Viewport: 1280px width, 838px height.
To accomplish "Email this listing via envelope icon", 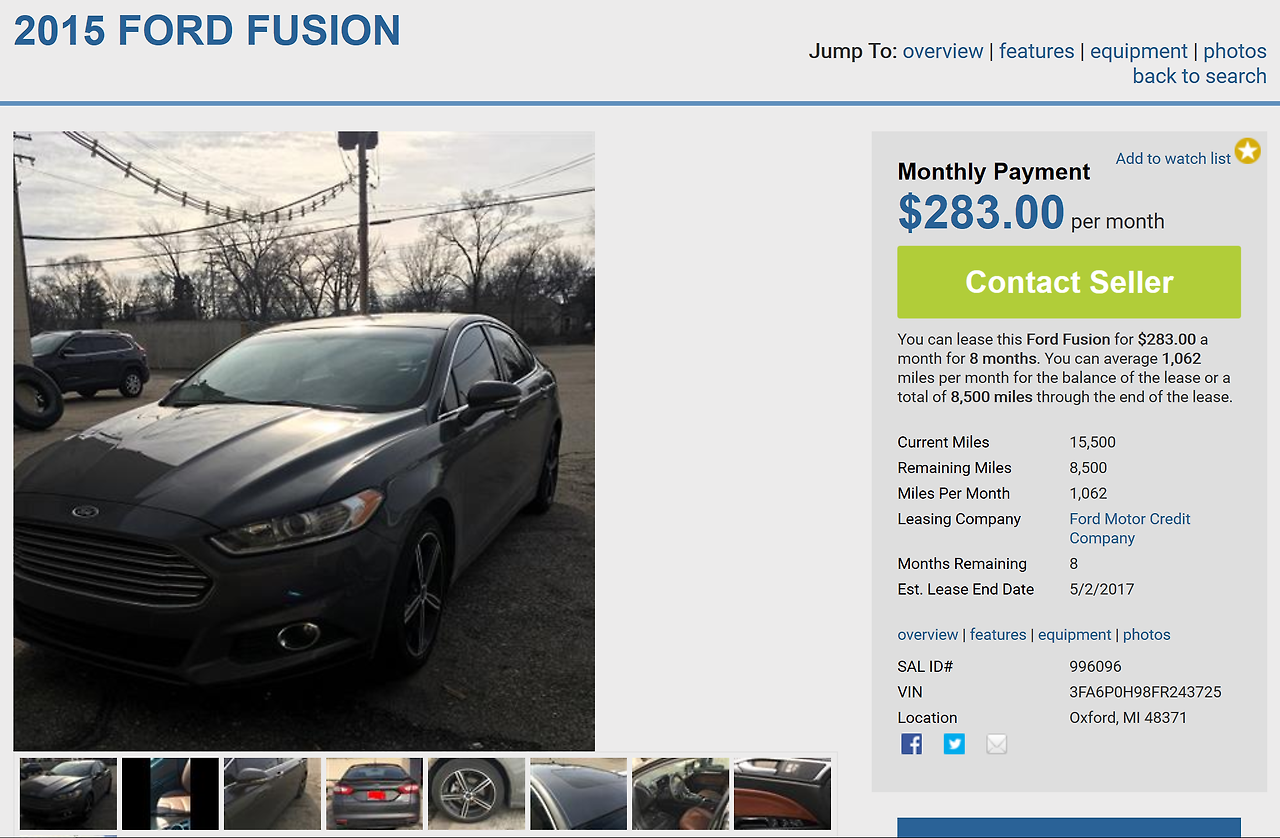I will [997, 744].
